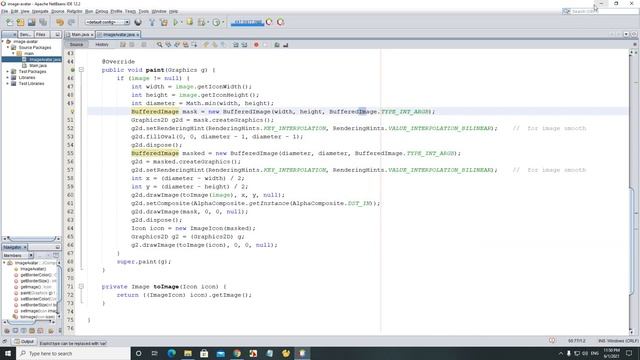
Task: Click the first filter icon under Navigator
Action: (7, 331)
